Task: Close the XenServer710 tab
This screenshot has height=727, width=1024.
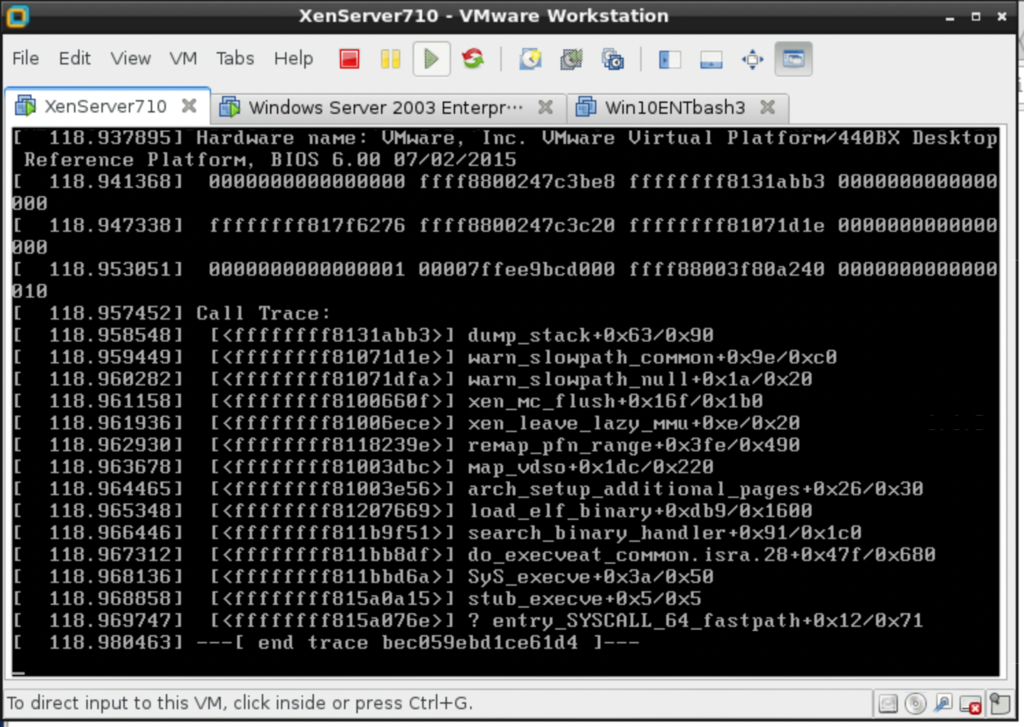Action: click(x=189, y=106)
